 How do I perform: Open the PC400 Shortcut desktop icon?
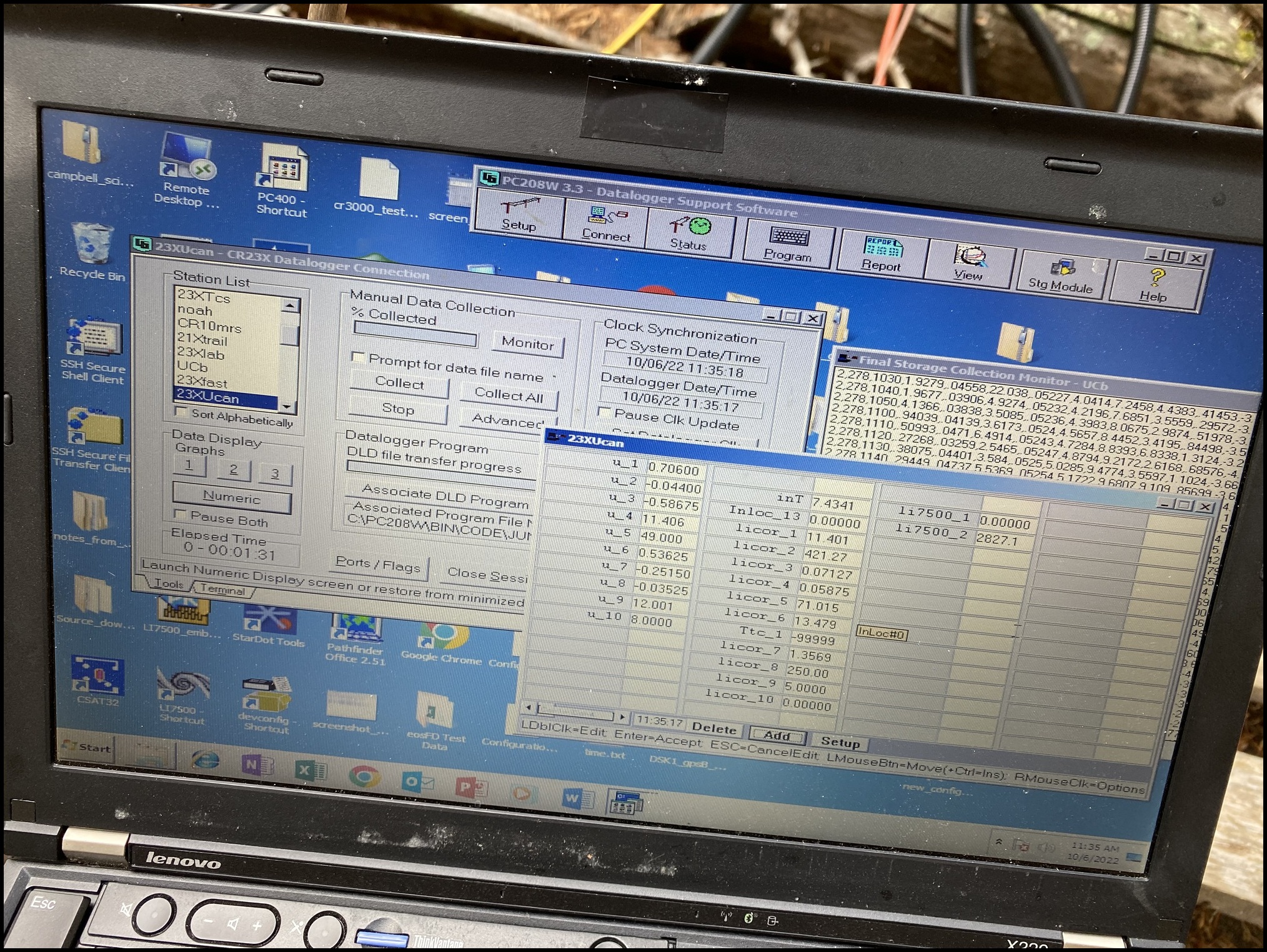pos(282,179)
